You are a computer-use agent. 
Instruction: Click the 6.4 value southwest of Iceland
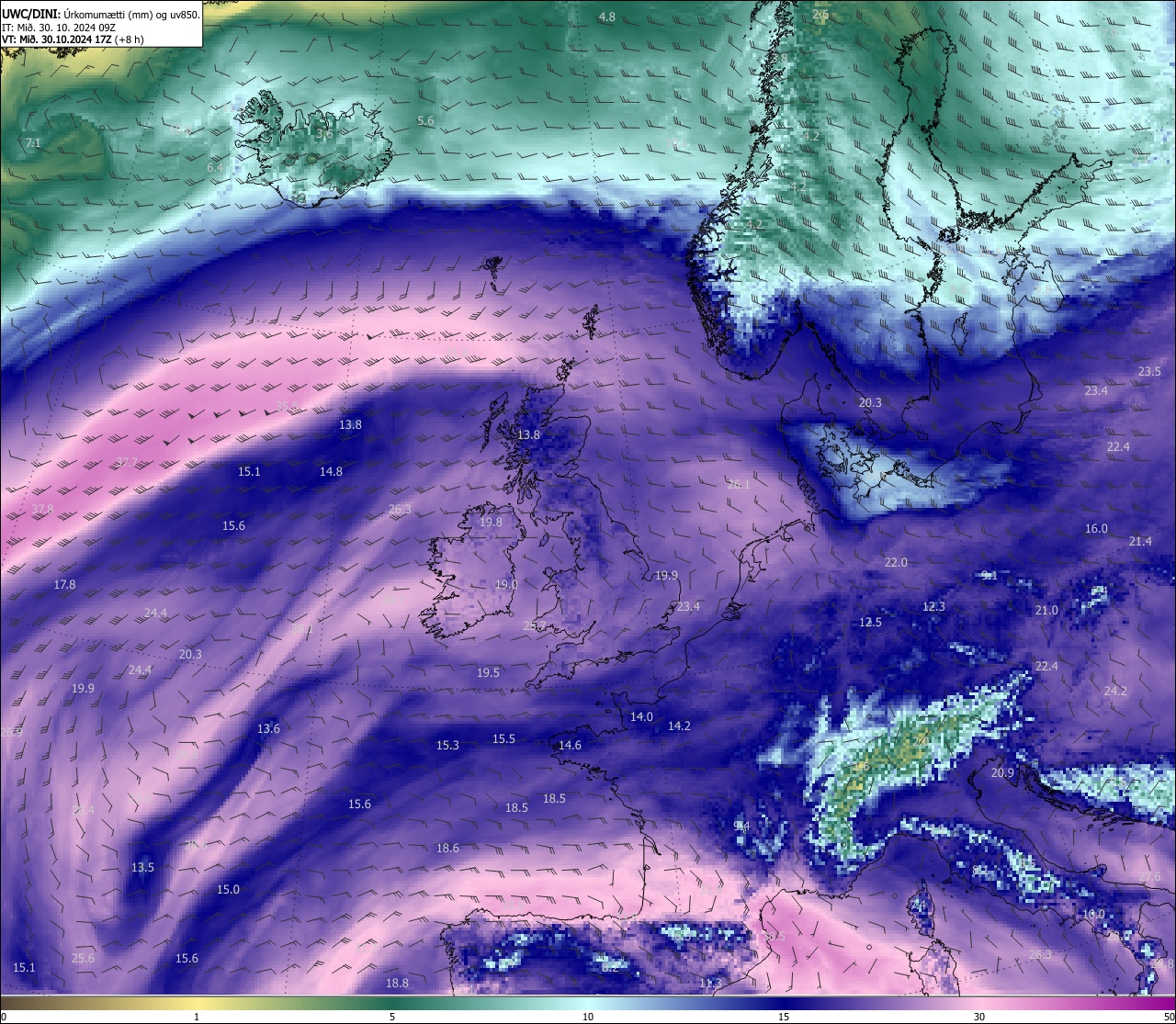coord(215,168)
